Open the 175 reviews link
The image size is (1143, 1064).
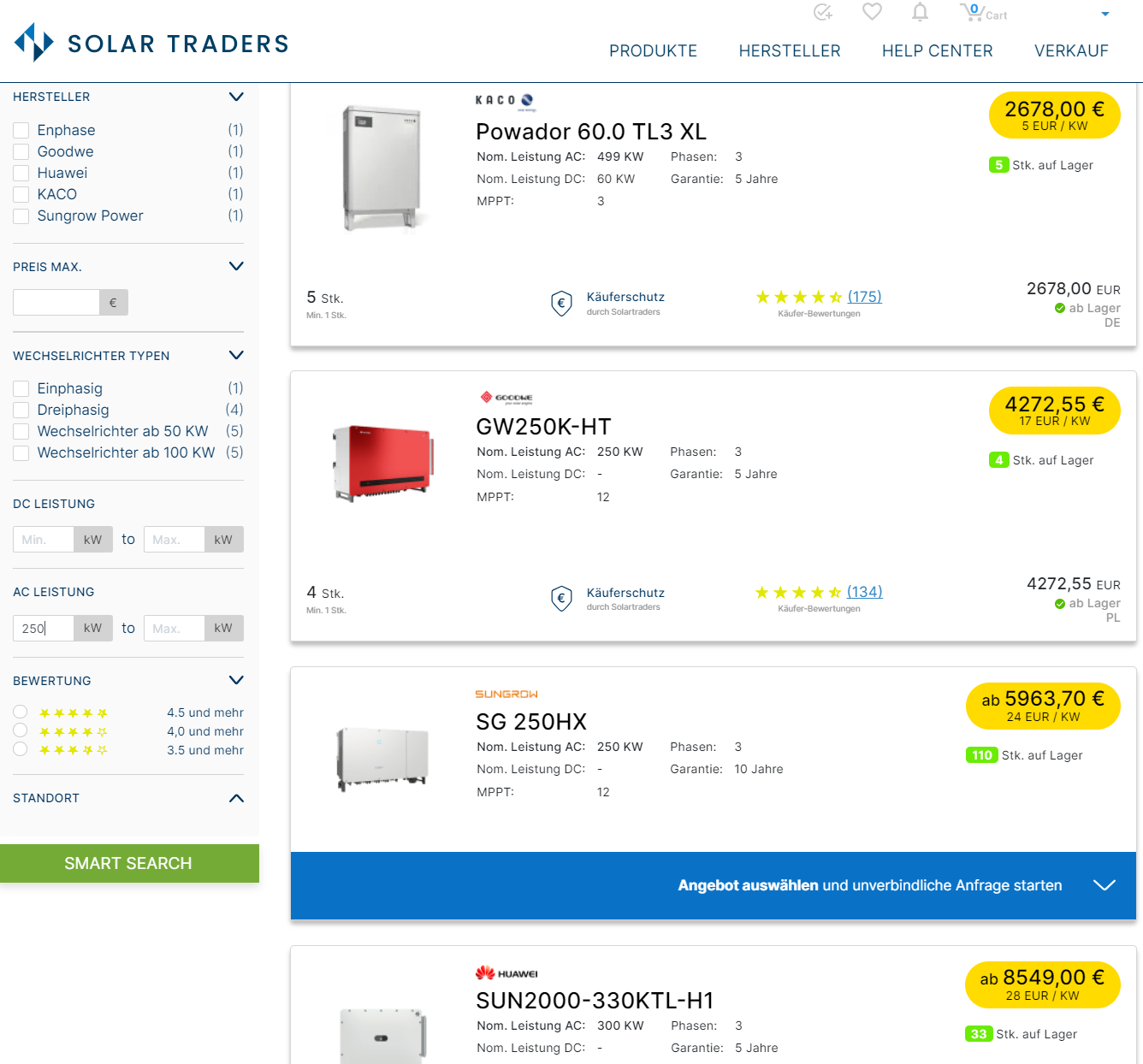(x=864, y=297)
